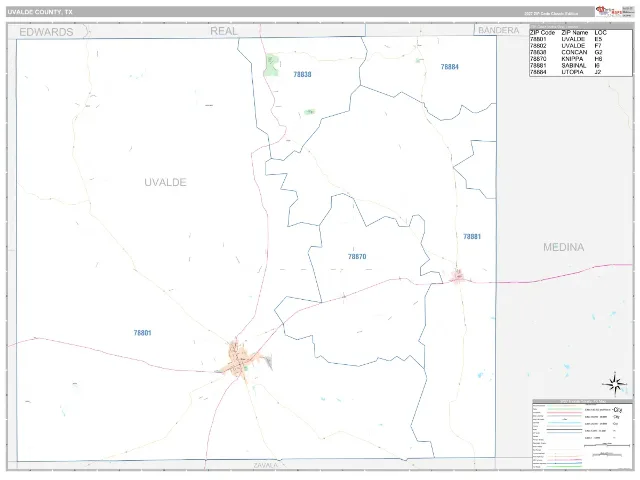Select the MEDINA county label
The image size is (640, 480).
pyautogui.click(x=563, y=247)
